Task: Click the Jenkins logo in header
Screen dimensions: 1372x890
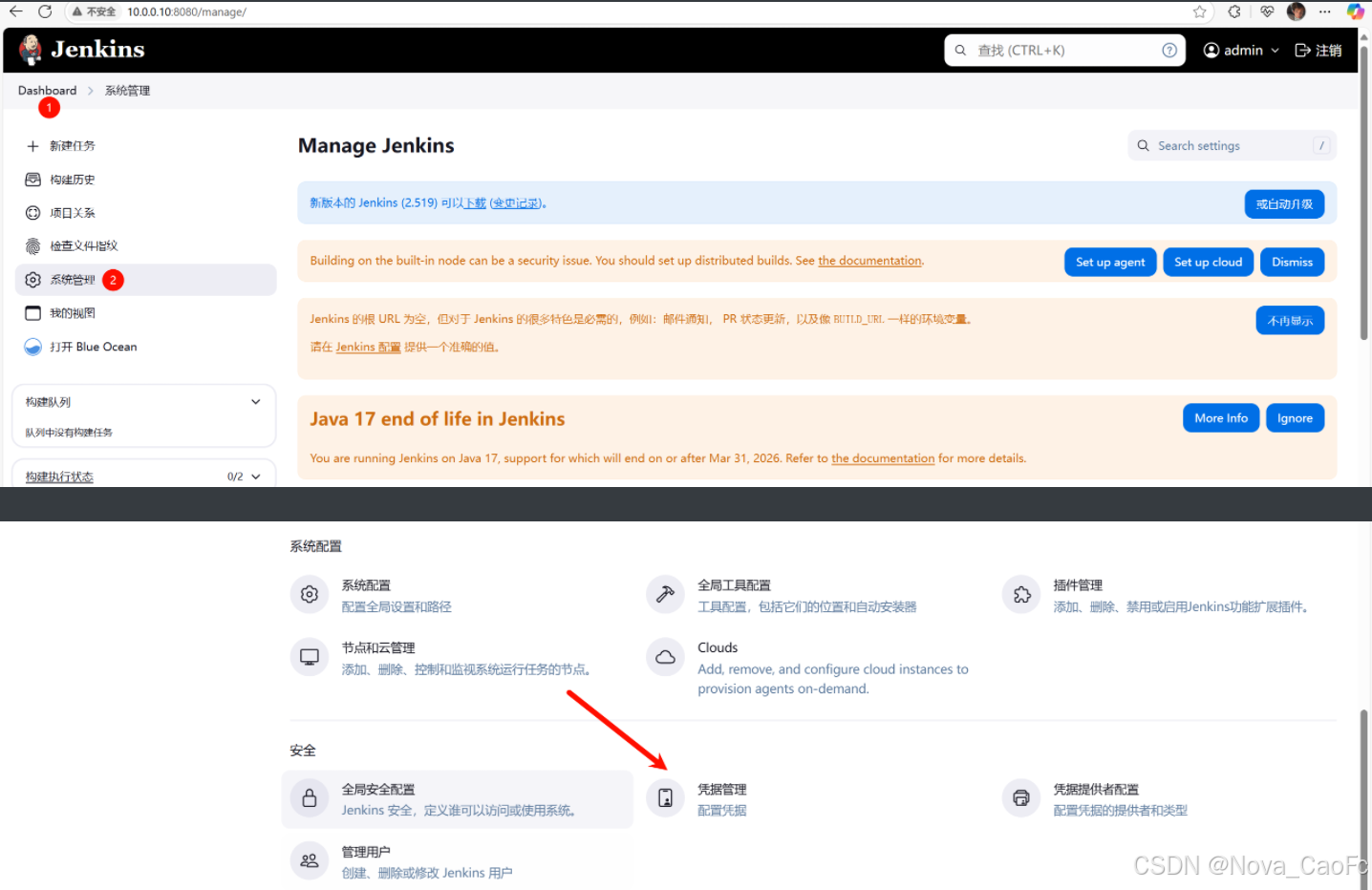Action: point(82,50)
